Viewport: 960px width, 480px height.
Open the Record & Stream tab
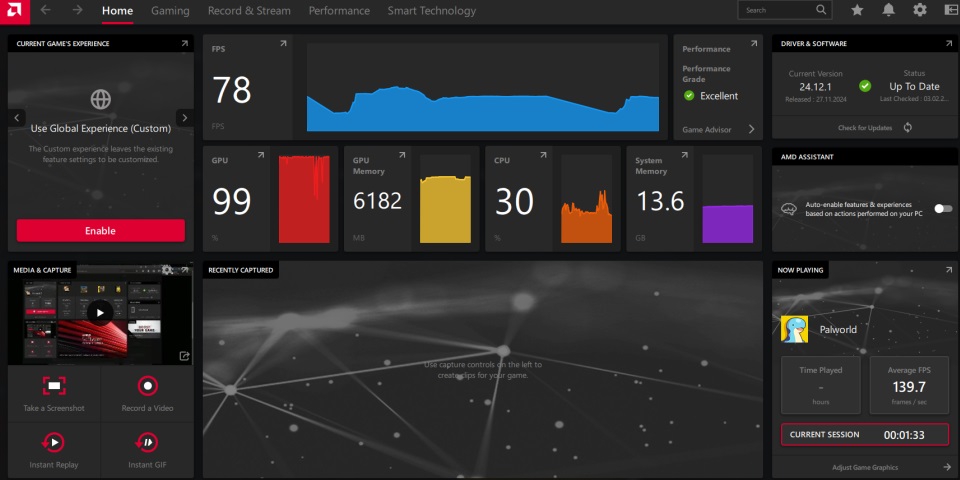click(249, 11)
